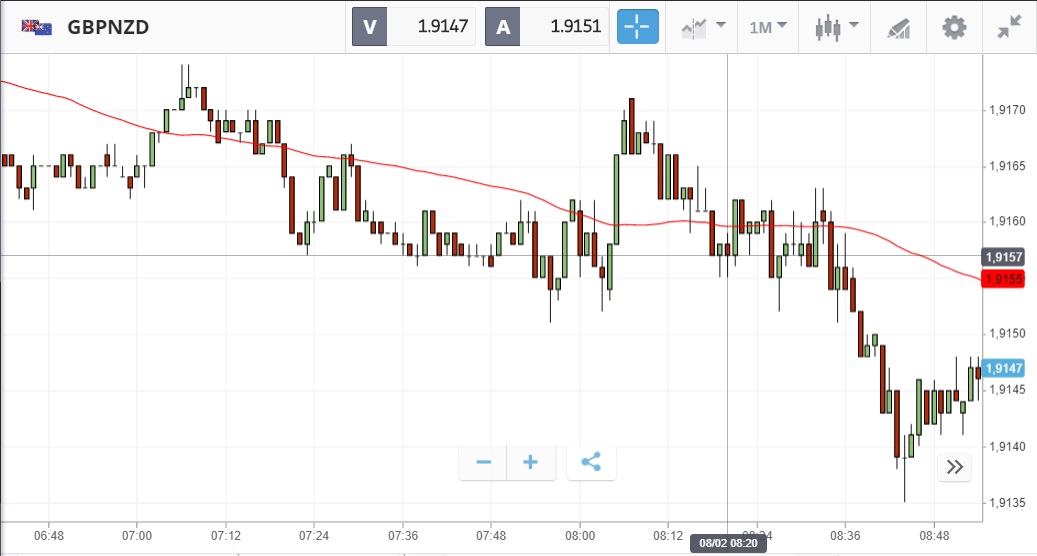Viewport: 1037px width, 556px height.
Task: Select the drawing tools icon
Action: click(x=898, y=28)
